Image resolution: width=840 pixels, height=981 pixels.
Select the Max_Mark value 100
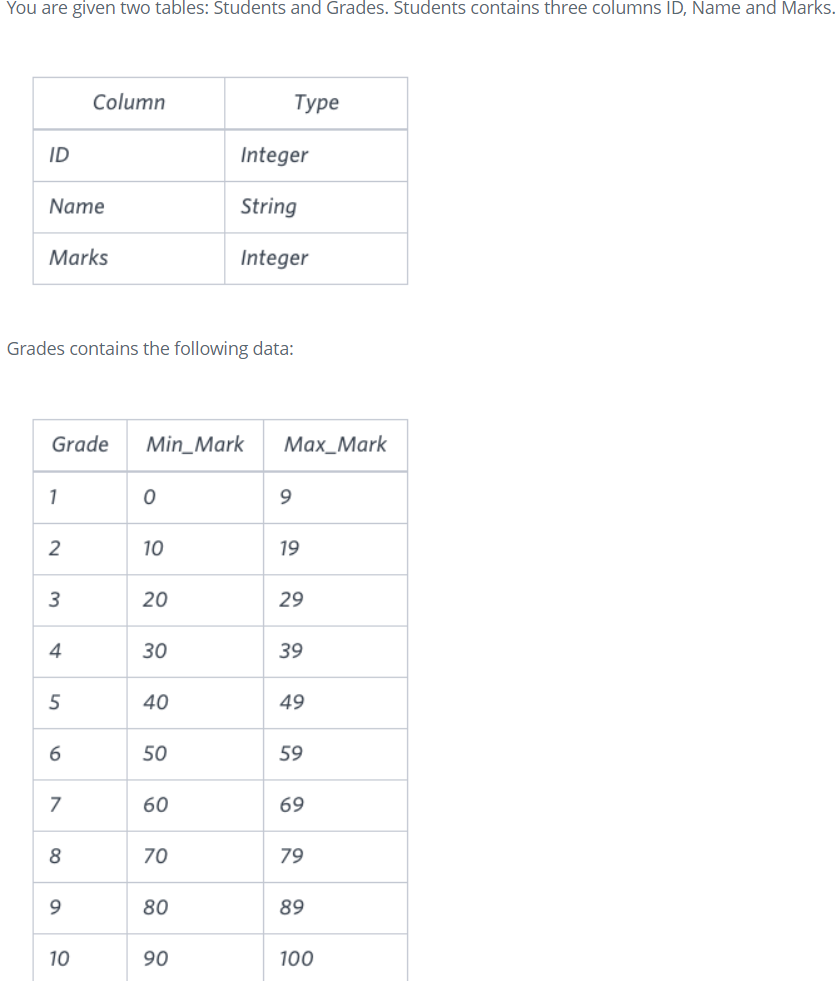(x=335, y=958)
